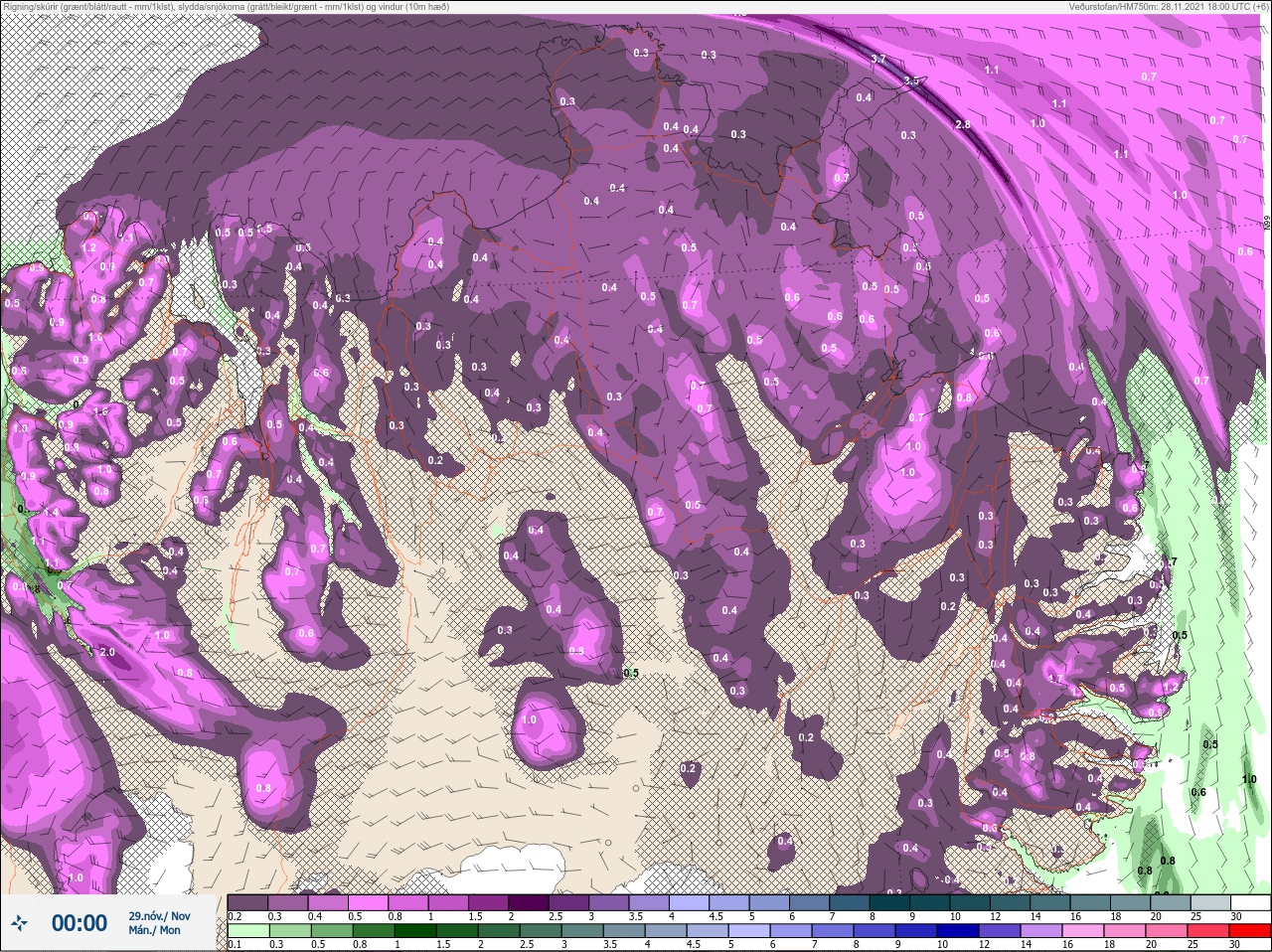This screenshot has height=952, width=1272.
Task: Click the '1.2' precipitation value in the northwest
Action: pyautogui.click(x=89, y=247)
